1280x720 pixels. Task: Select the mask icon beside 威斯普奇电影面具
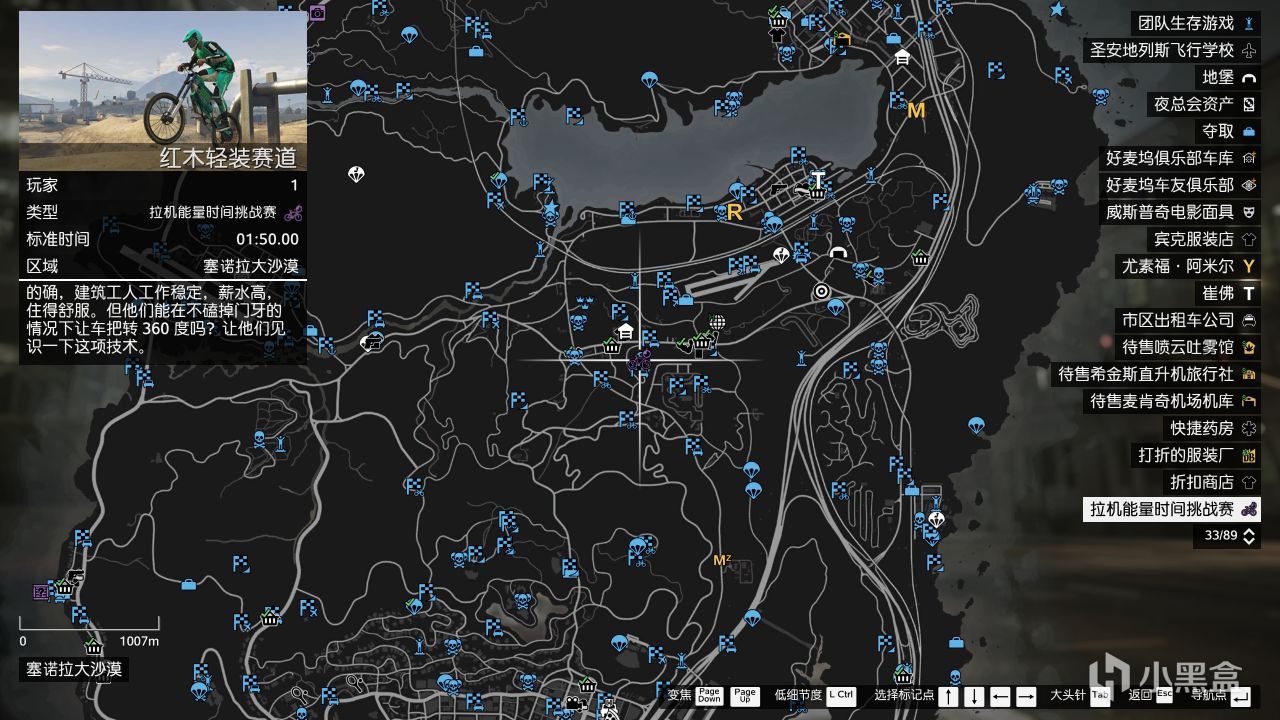[x=1248, y=212]
